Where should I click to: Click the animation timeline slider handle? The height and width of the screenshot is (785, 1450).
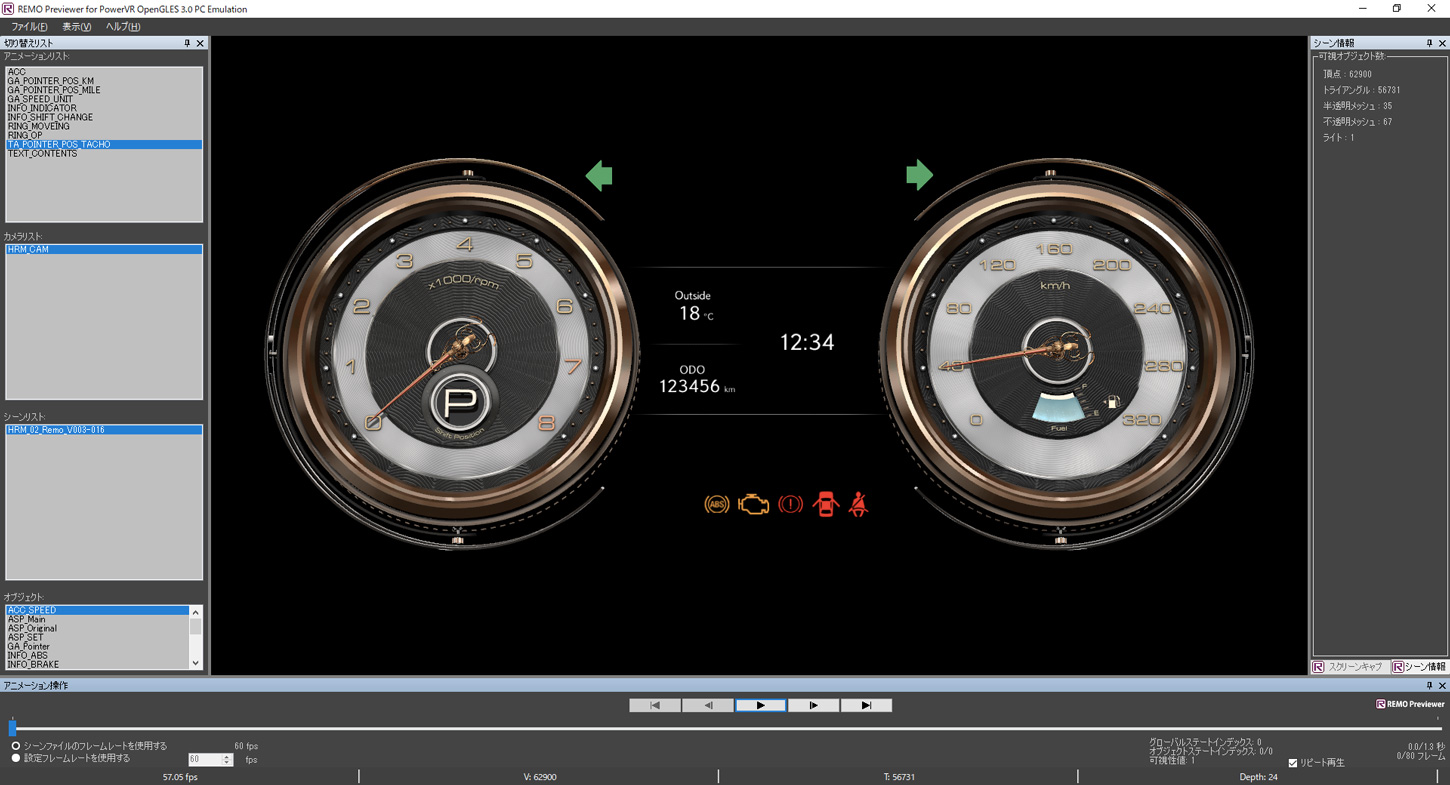click(12, 727)
